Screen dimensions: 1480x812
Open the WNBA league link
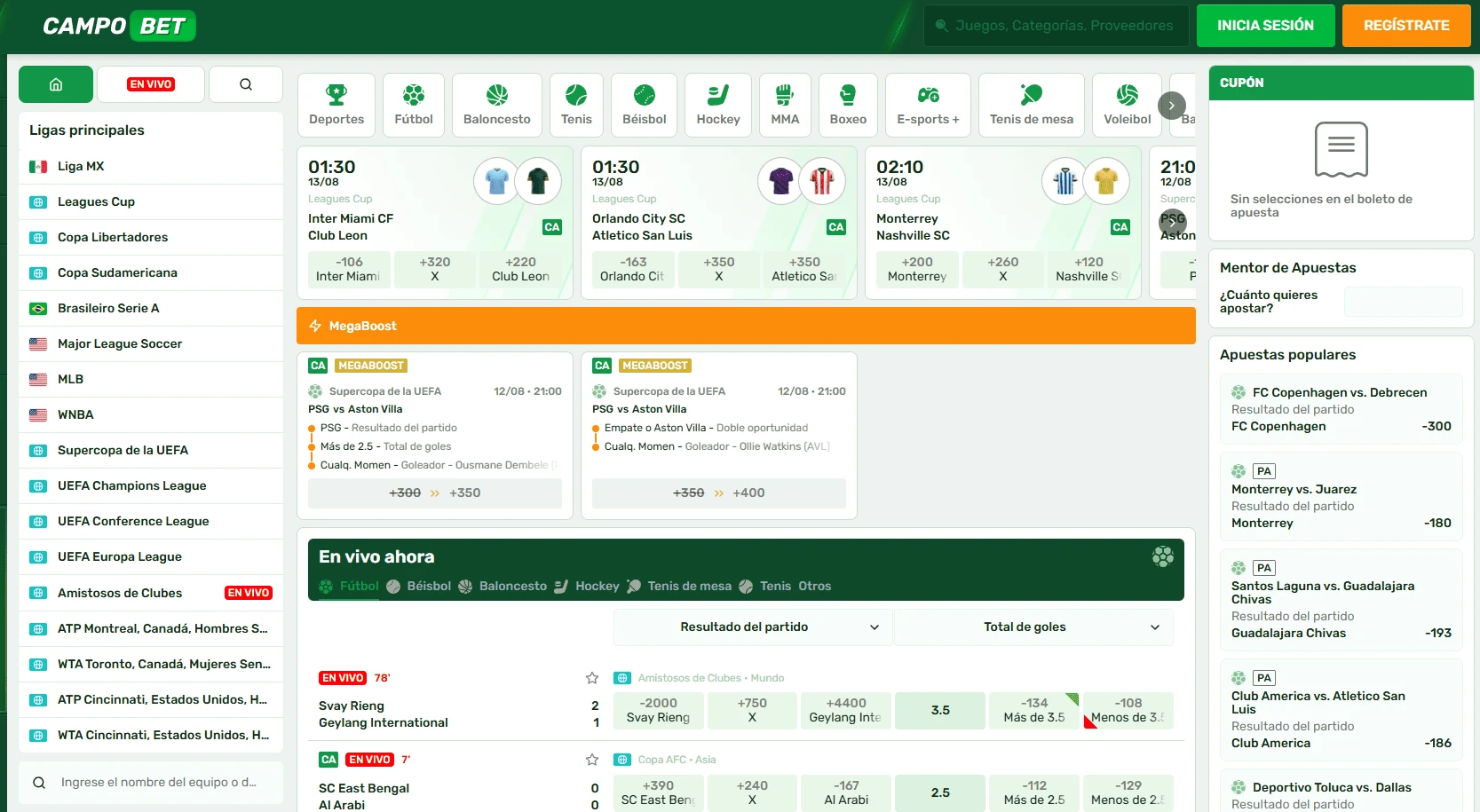click(x=151, y=415)
